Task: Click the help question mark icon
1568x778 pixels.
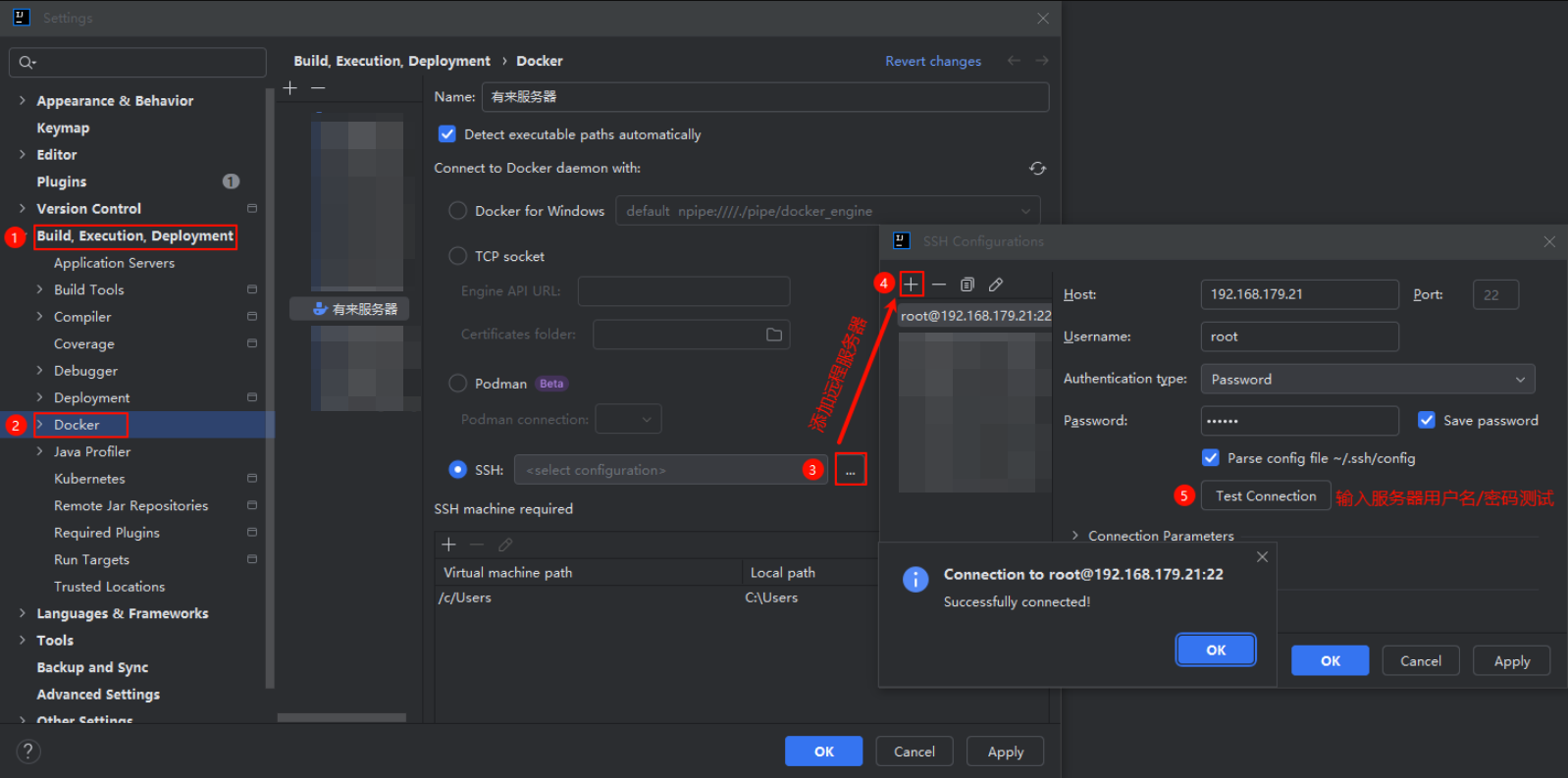Action: [x=27, y=752]
